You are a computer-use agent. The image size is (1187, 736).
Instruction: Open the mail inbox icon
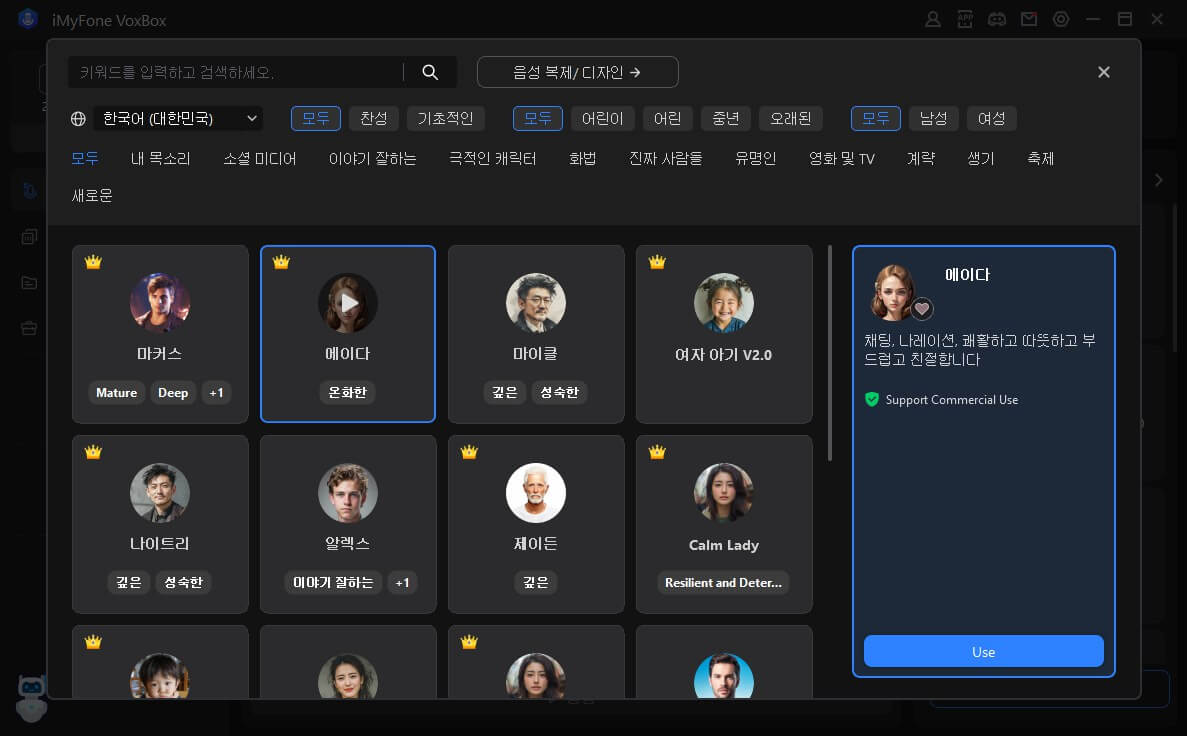coord(1029,19)
